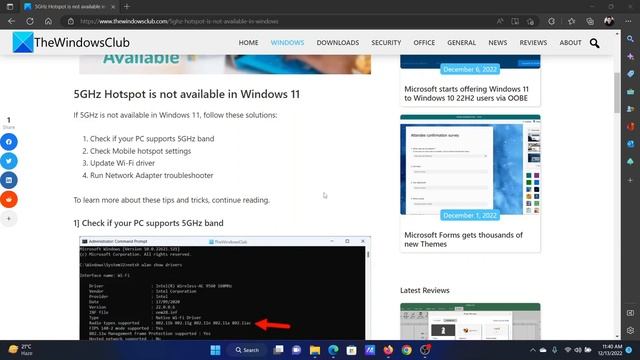Open the site search magnifier
Image resolution: width=640 pixels, height=360 pixels.
coord(594,42)
